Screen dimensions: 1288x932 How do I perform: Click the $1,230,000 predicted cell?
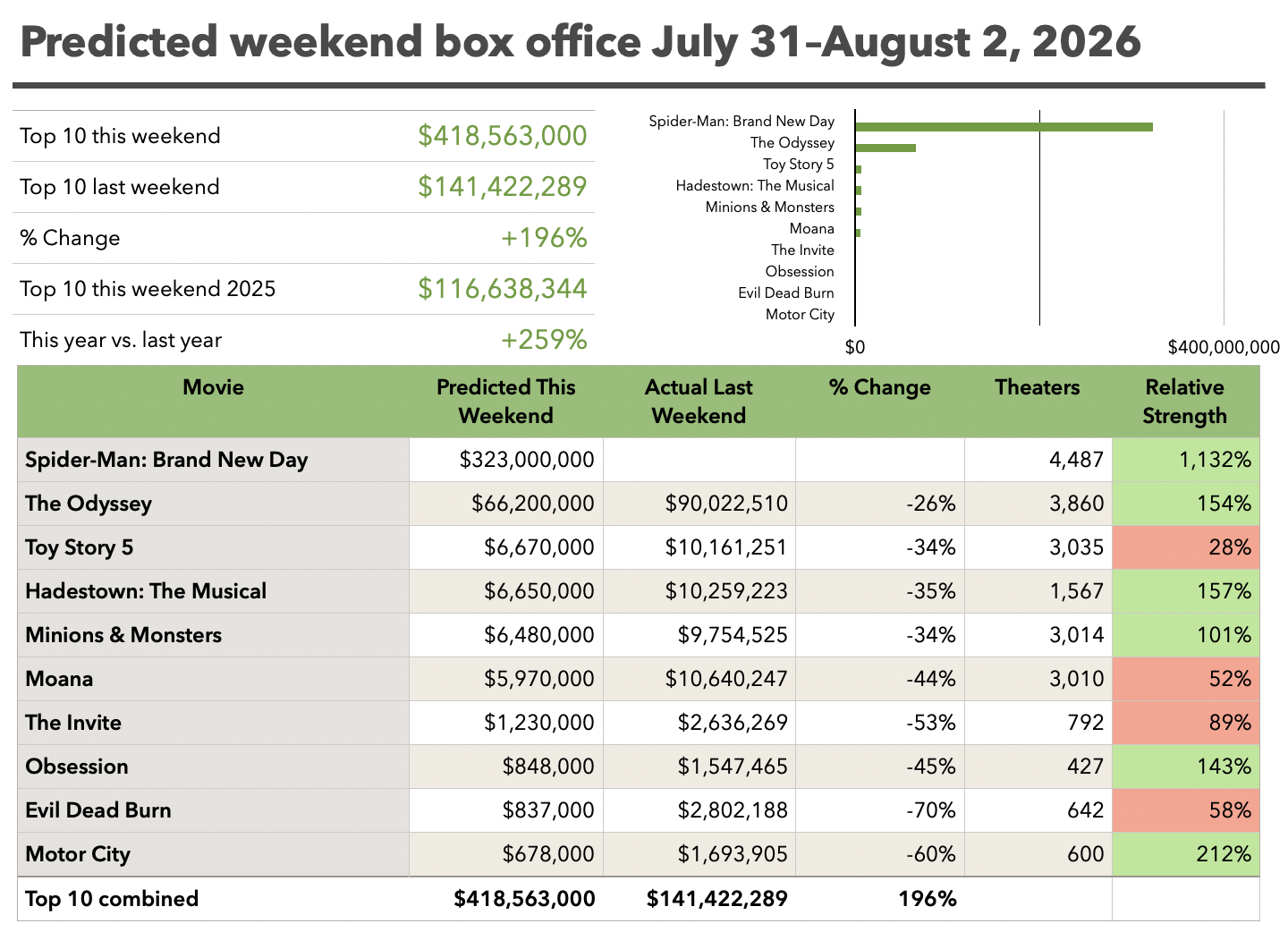click(x=506, y=723)
